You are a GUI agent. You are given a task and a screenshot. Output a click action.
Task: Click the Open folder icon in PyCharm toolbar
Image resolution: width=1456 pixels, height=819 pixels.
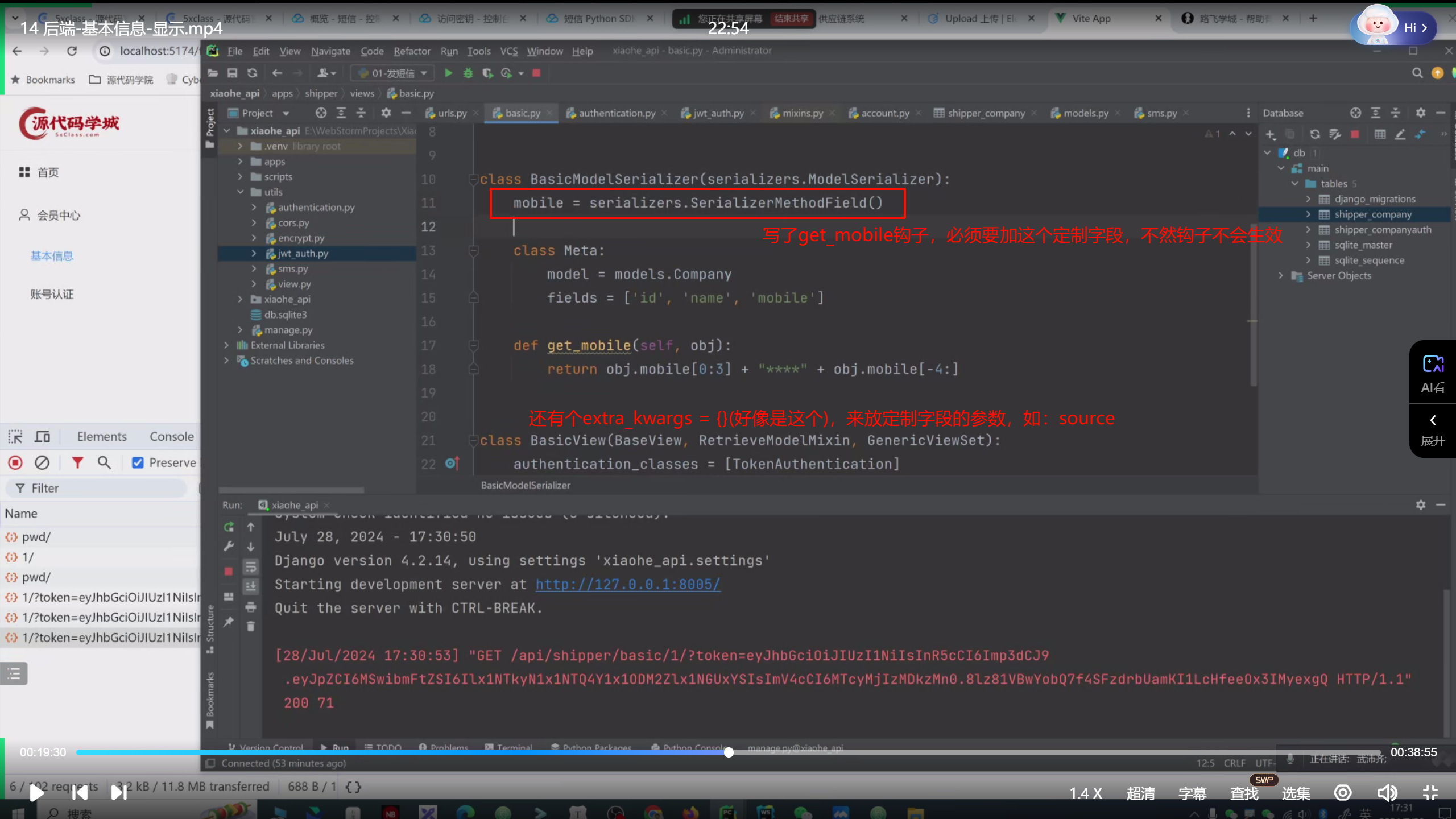(x=213, y=73)
